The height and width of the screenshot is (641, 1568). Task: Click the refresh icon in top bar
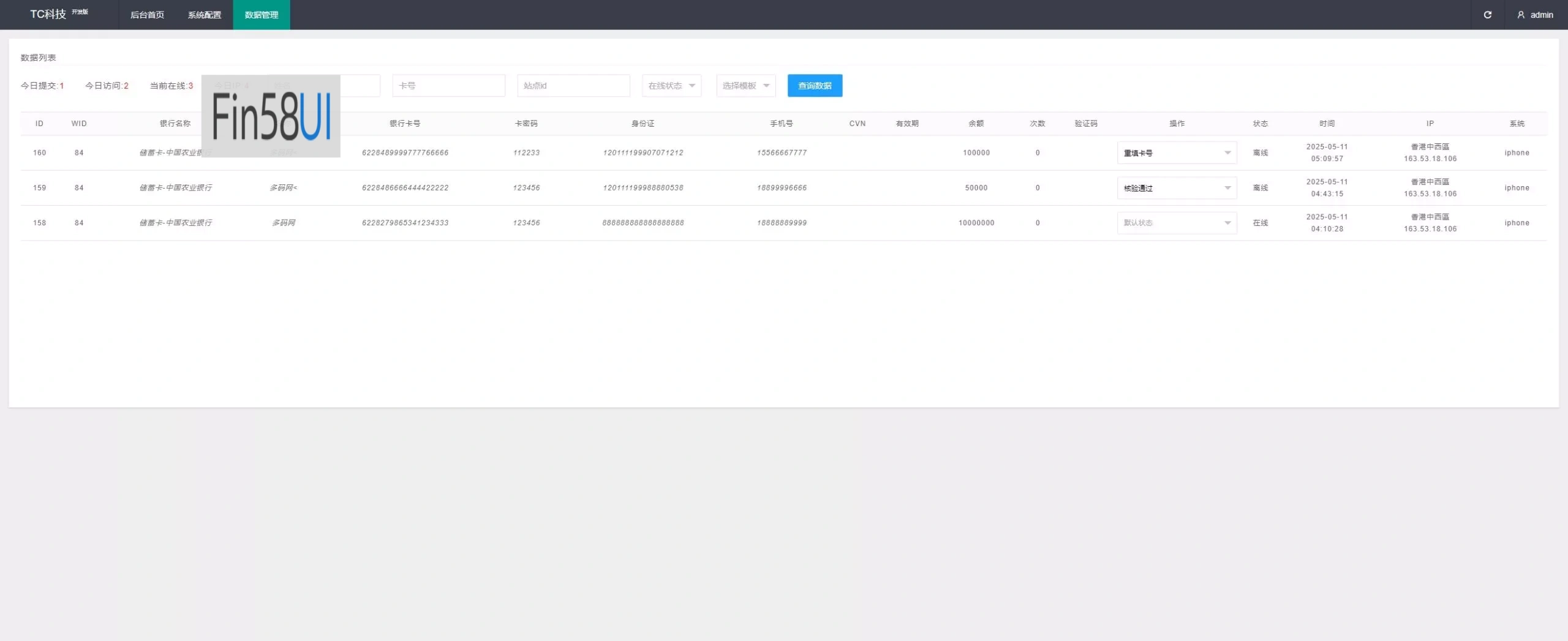coord(1487,15)
